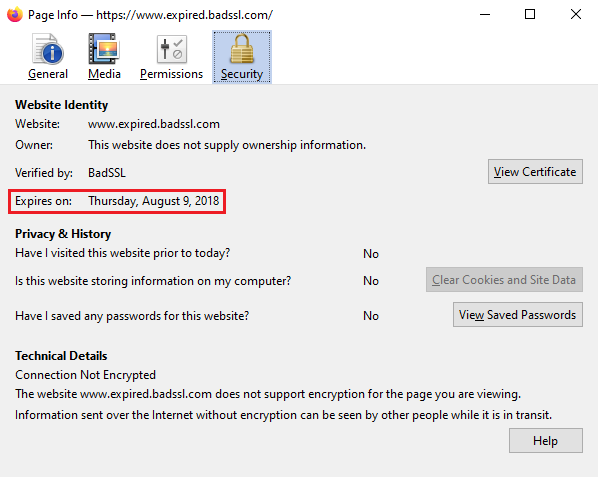
Task: Click Clear Cookies and Site Data
Action: pos(504,280)
